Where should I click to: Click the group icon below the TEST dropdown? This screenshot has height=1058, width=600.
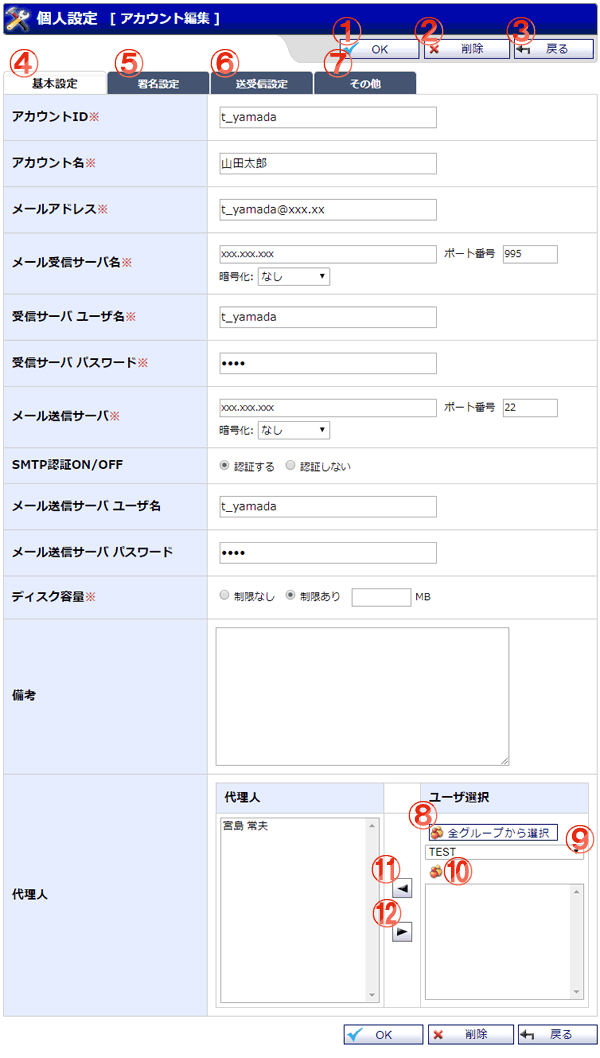[436, 872]
